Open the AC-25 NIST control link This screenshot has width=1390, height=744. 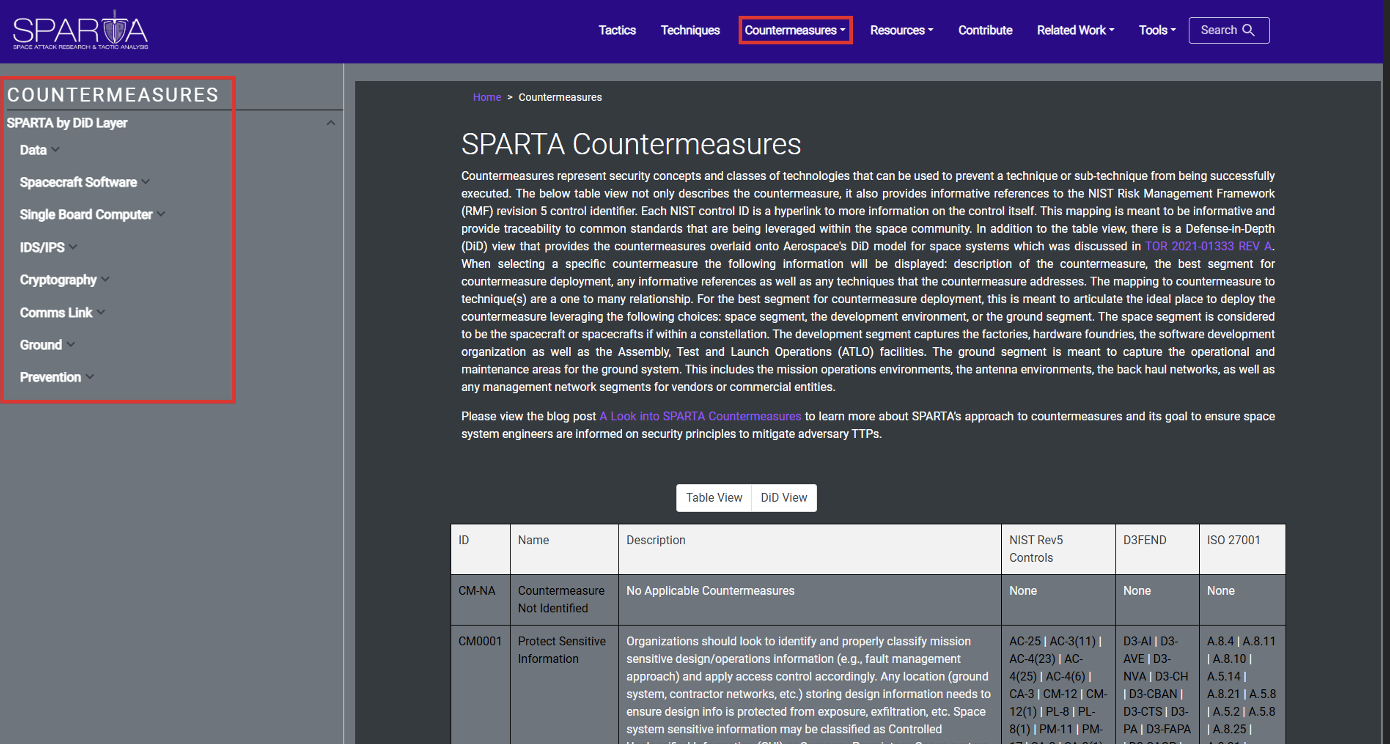tap(1025, 641)
